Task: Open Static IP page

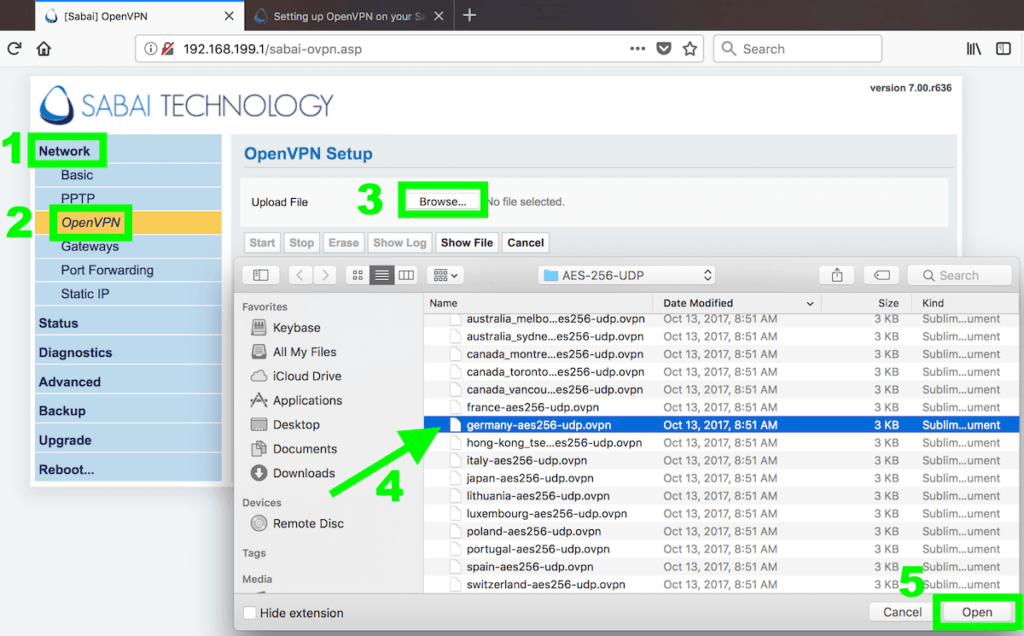Action: coord(85,294)
